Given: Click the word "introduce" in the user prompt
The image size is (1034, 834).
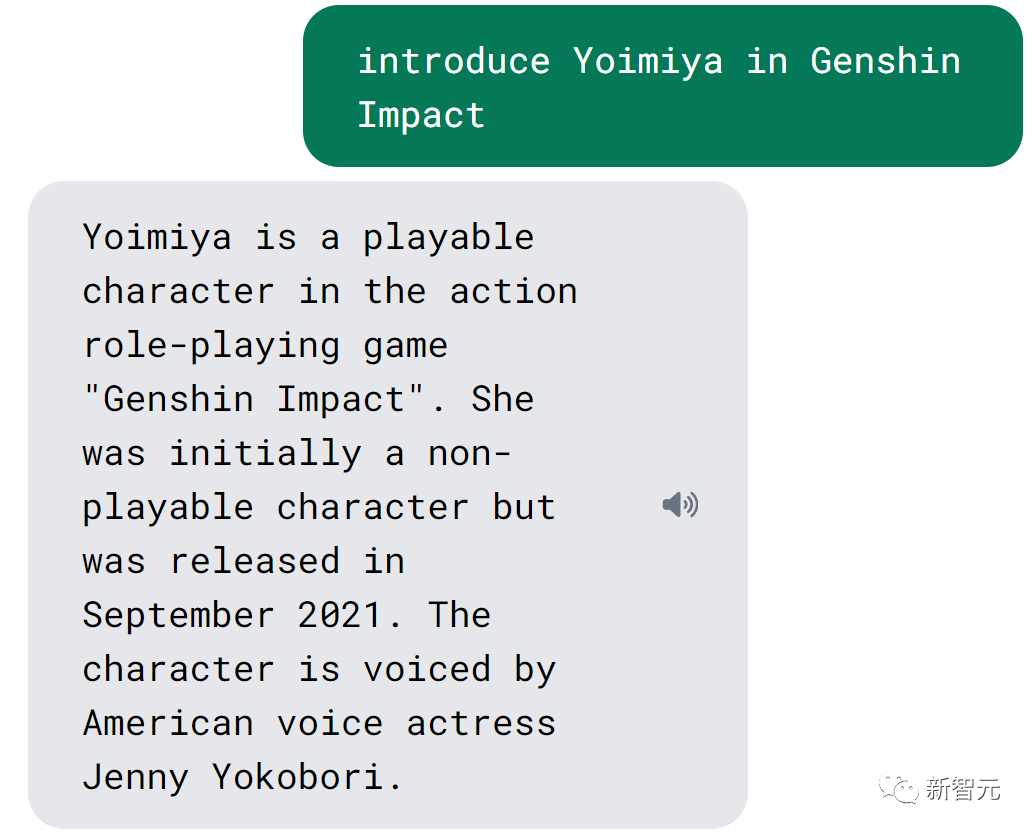Looking at the screenshot, I should pyautogui.click(x=453, y=62).
